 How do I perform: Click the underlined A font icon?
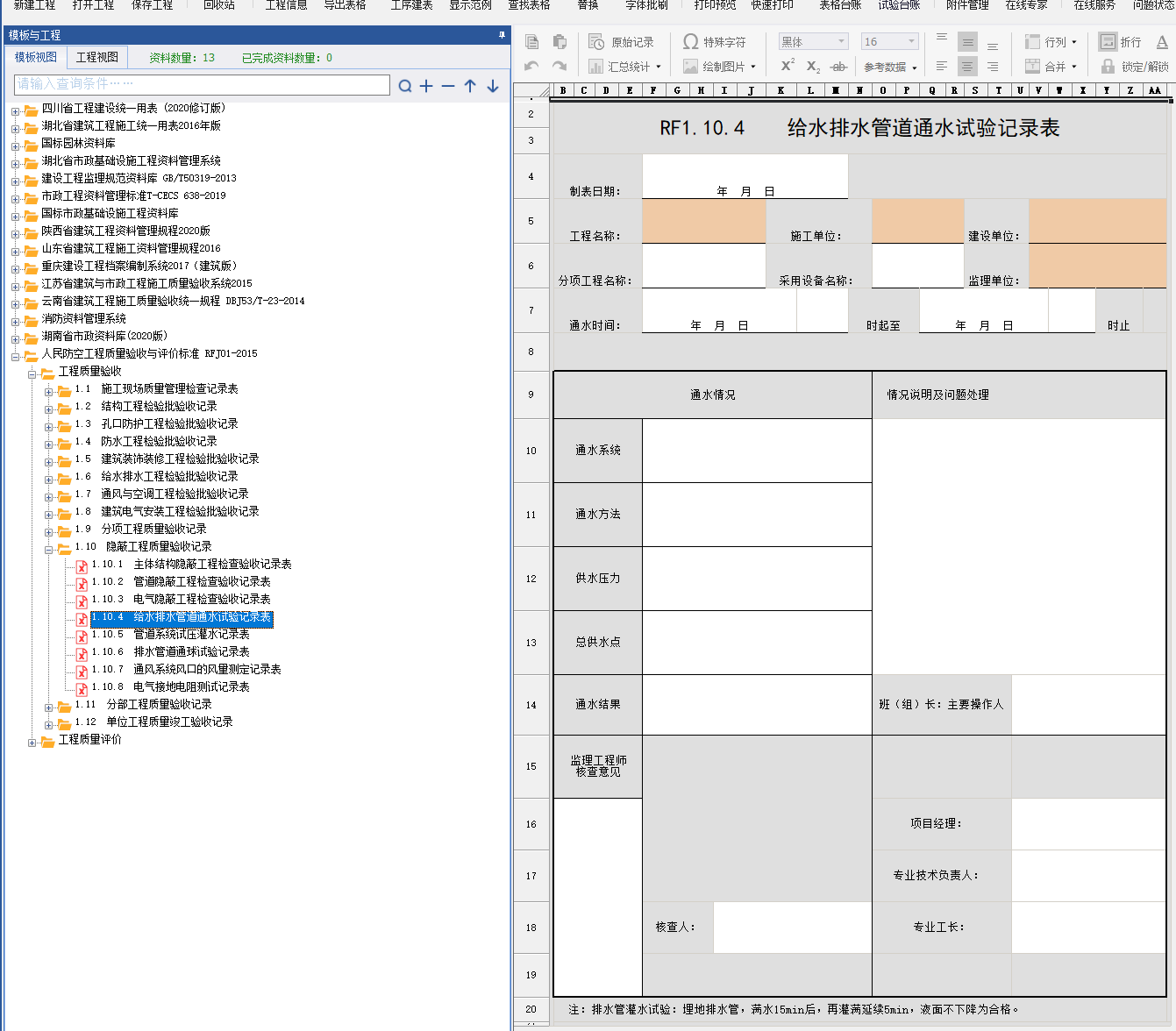pyautogui.click(x=1162, y=41)
